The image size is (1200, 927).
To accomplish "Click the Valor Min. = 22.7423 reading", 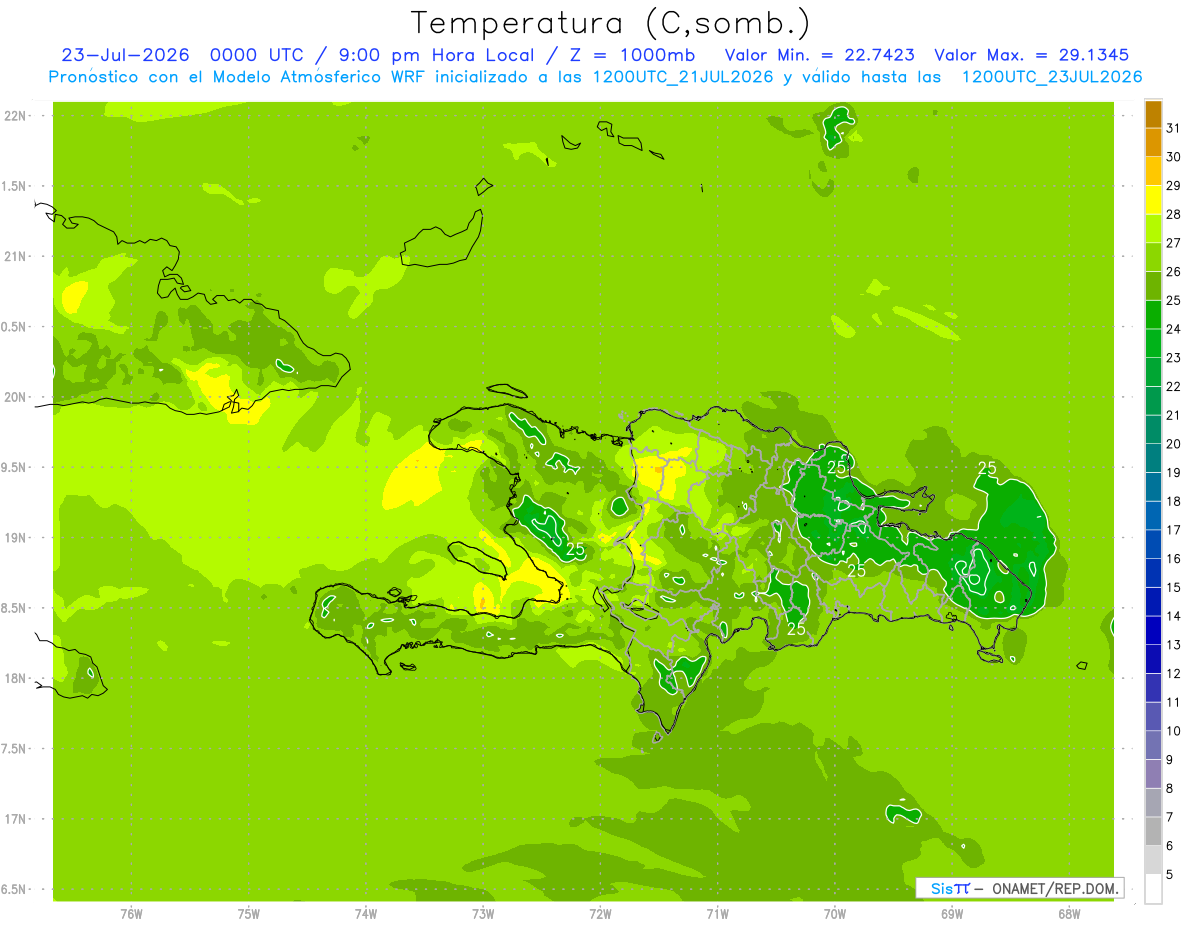I will [x=819, y=55].
